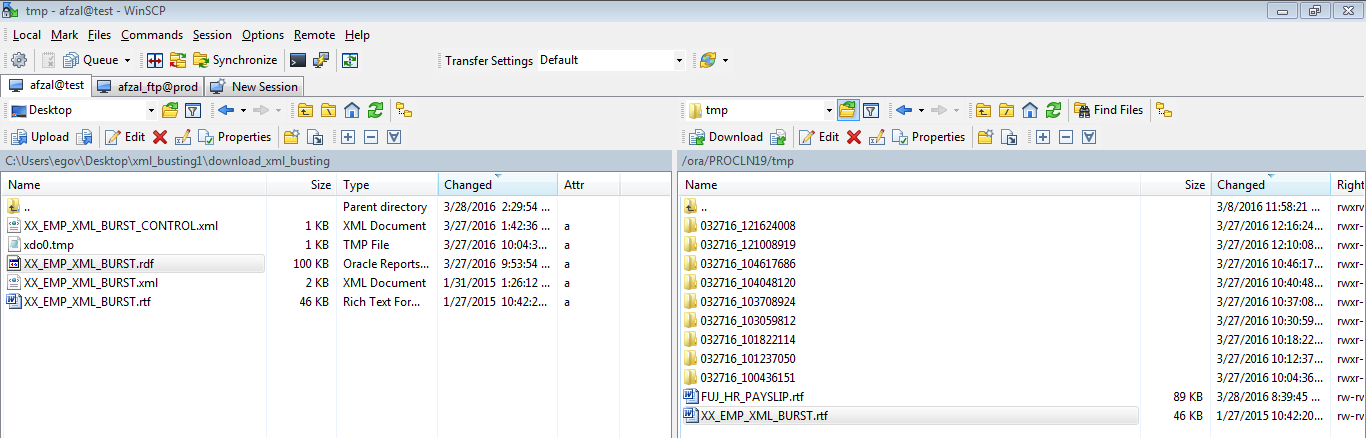Click the red Delete icon in local toolbar
The height and width of the screenshot is (438, 1366).
pos(160,137)
